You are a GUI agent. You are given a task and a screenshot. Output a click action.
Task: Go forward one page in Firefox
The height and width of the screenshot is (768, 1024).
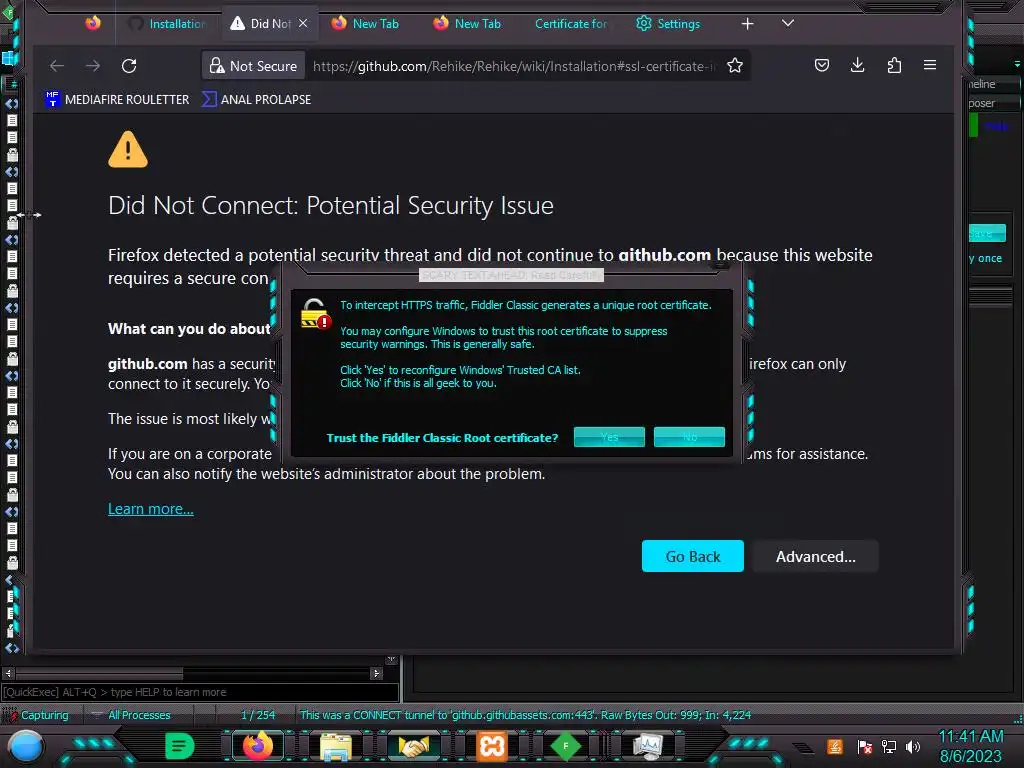tap(93, 65)
